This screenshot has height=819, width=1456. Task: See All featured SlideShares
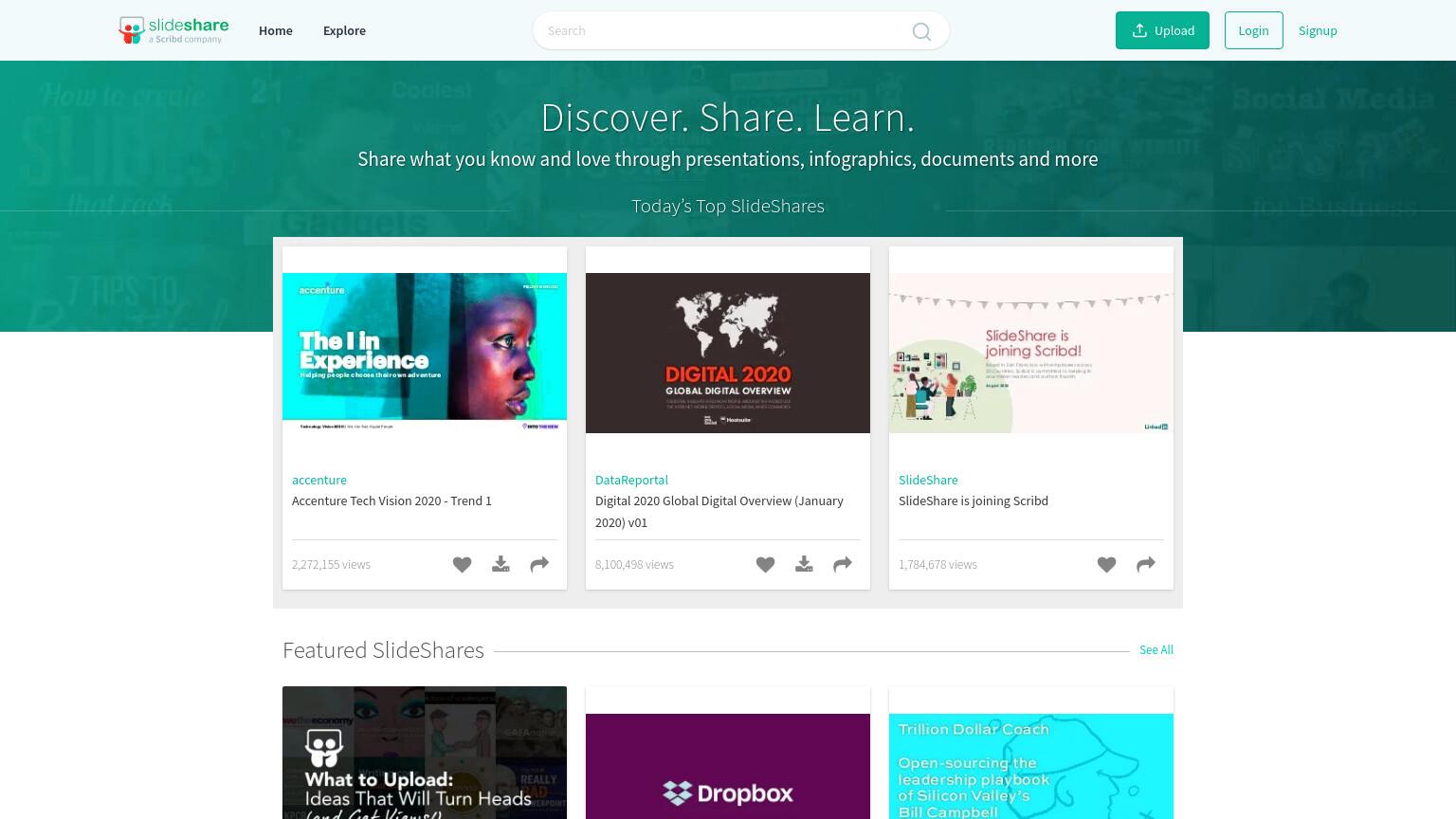coord(1156,649)
